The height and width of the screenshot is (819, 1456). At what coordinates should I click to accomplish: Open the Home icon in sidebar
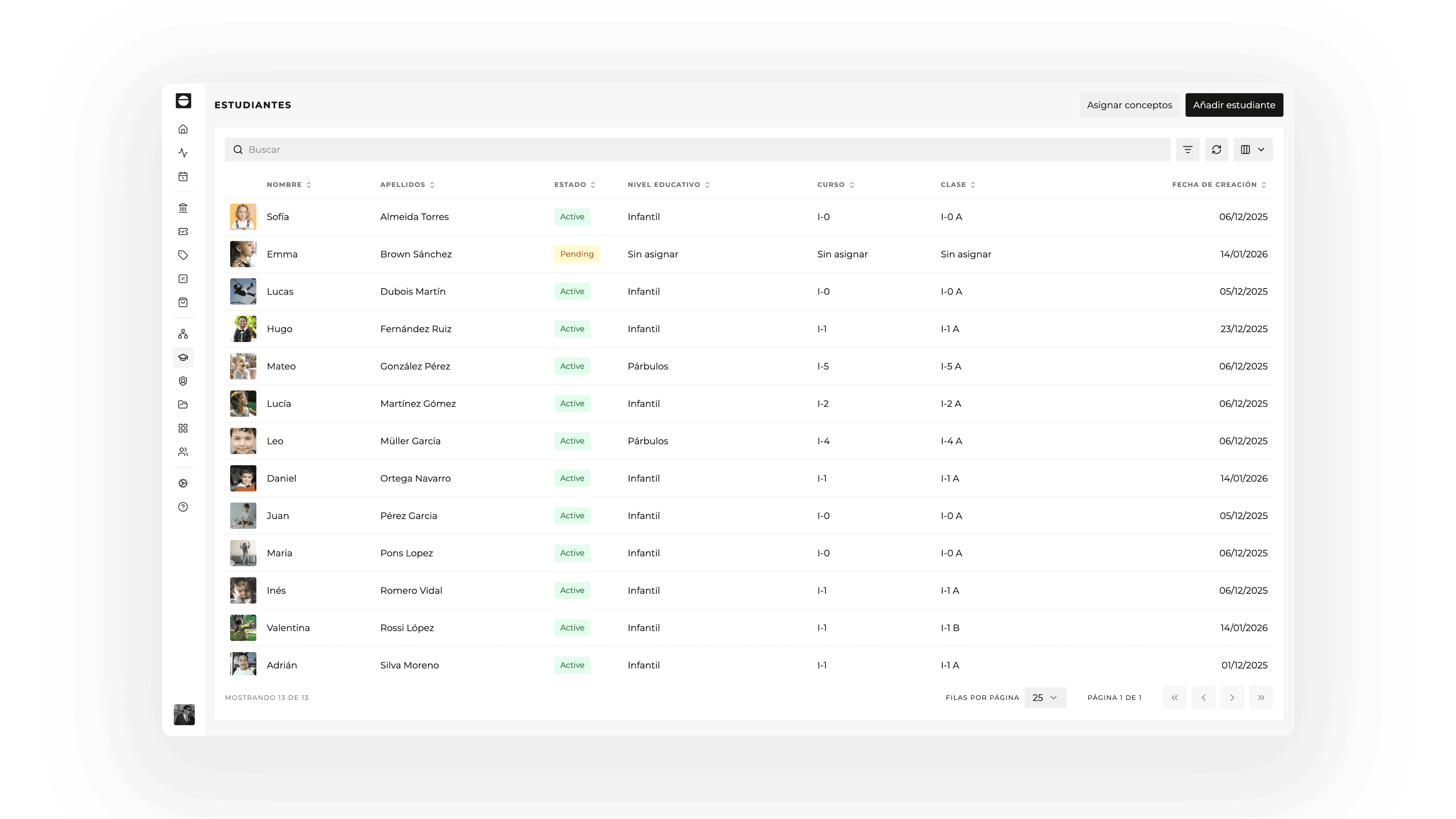pos(183,129)
